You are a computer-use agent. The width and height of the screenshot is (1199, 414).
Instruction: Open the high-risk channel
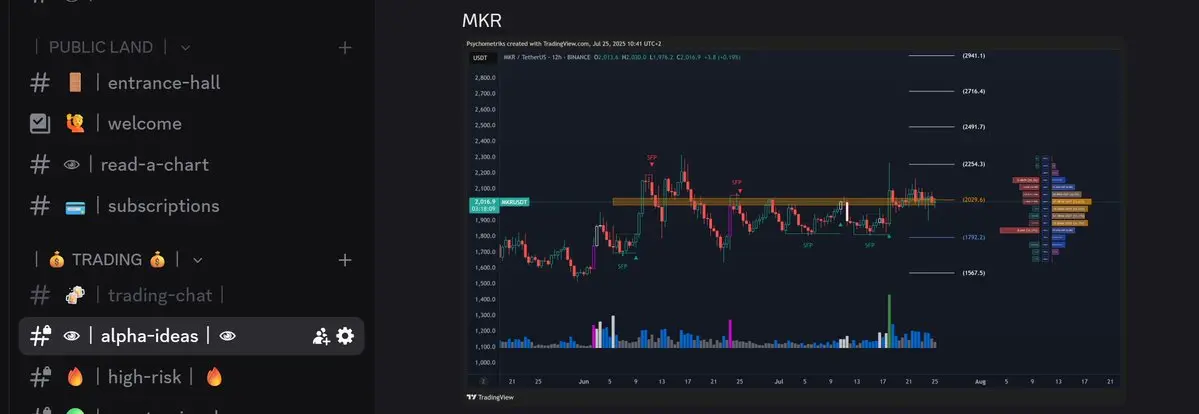pyautogui.click(x=191, y=377)
